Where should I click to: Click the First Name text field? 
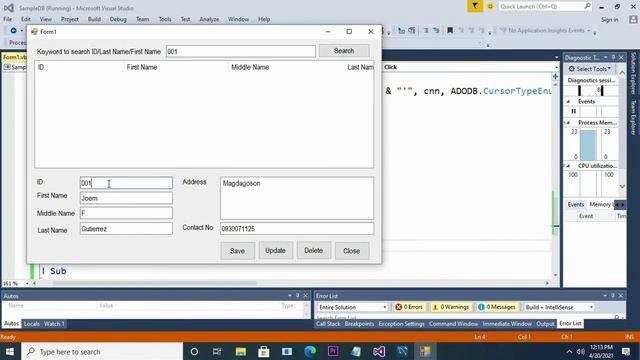click(x=127, y=198)
